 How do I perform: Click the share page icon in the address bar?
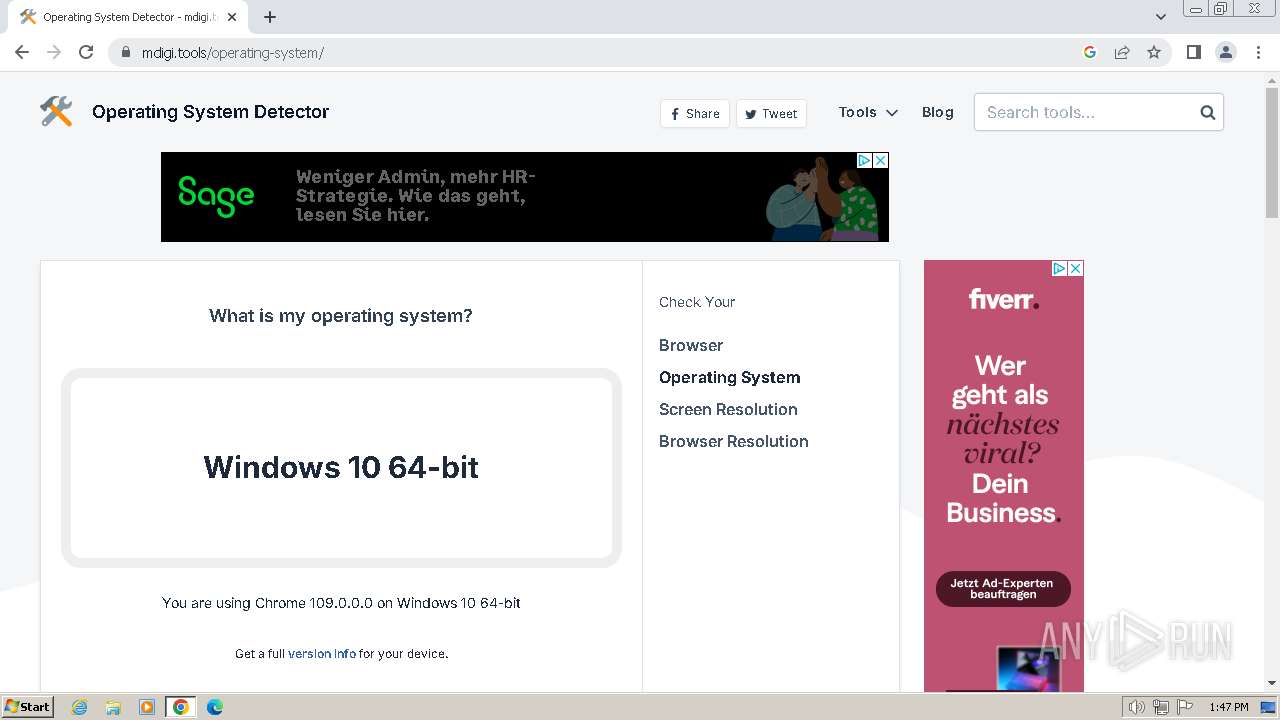[1122, 52]
